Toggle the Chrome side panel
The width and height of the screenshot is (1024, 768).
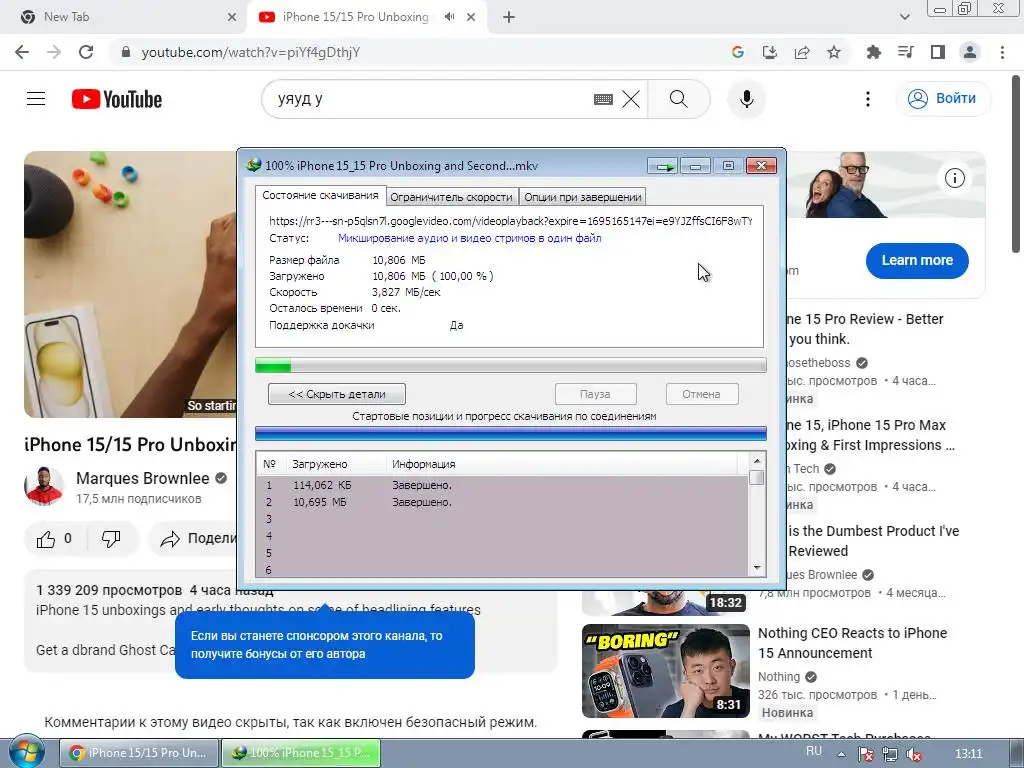point(938,52)
